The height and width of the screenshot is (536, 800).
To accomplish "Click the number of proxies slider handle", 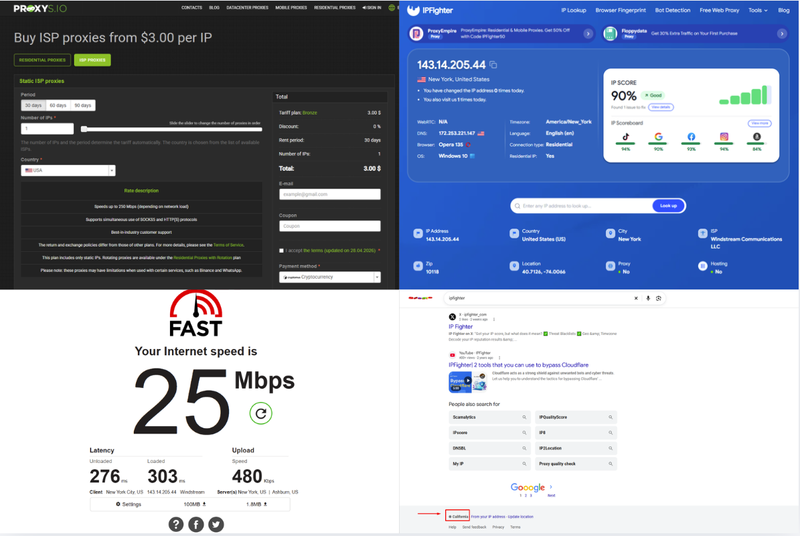I will click(x=84, y=129).
